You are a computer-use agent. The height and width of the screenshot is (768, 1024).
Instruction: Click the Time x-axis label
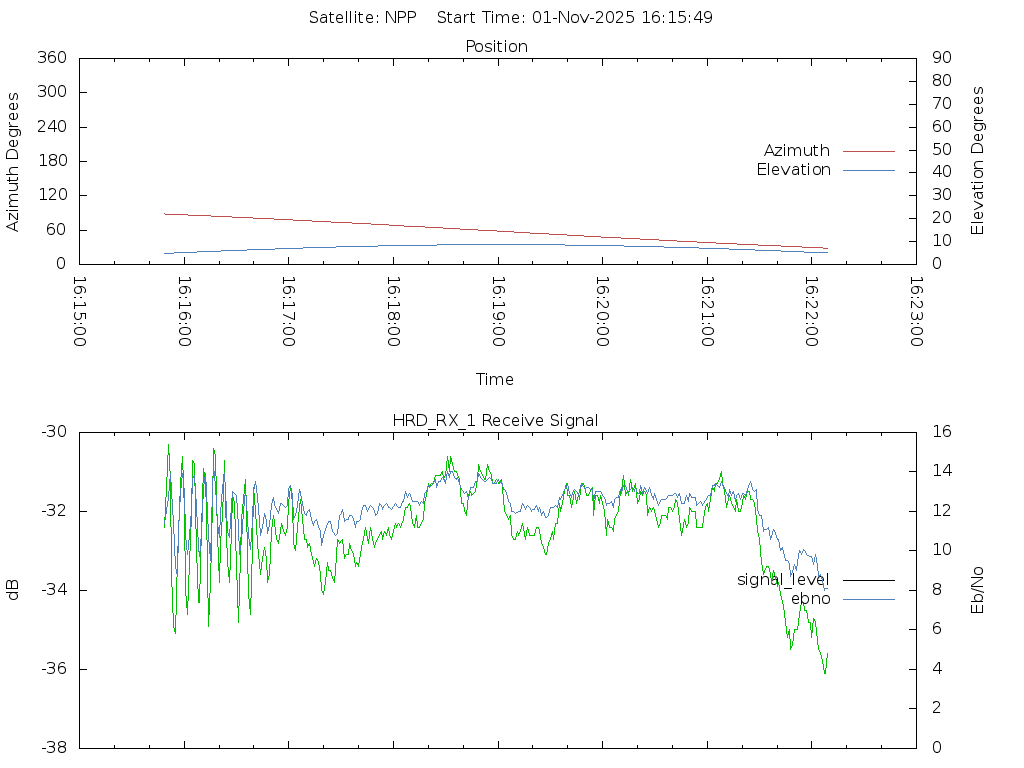tap(495, 380)
